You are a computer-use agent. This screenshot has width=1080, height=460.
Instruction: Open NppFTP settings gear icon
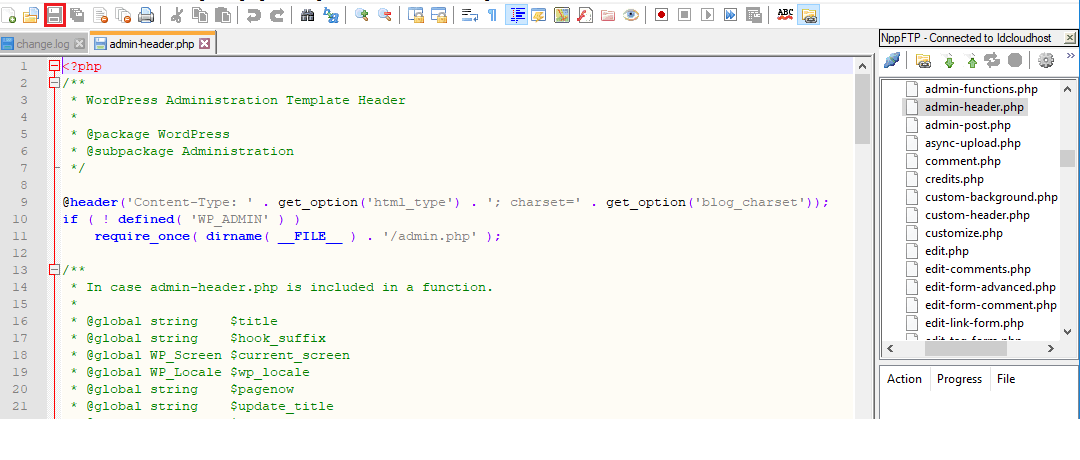tap(1046, 61)
